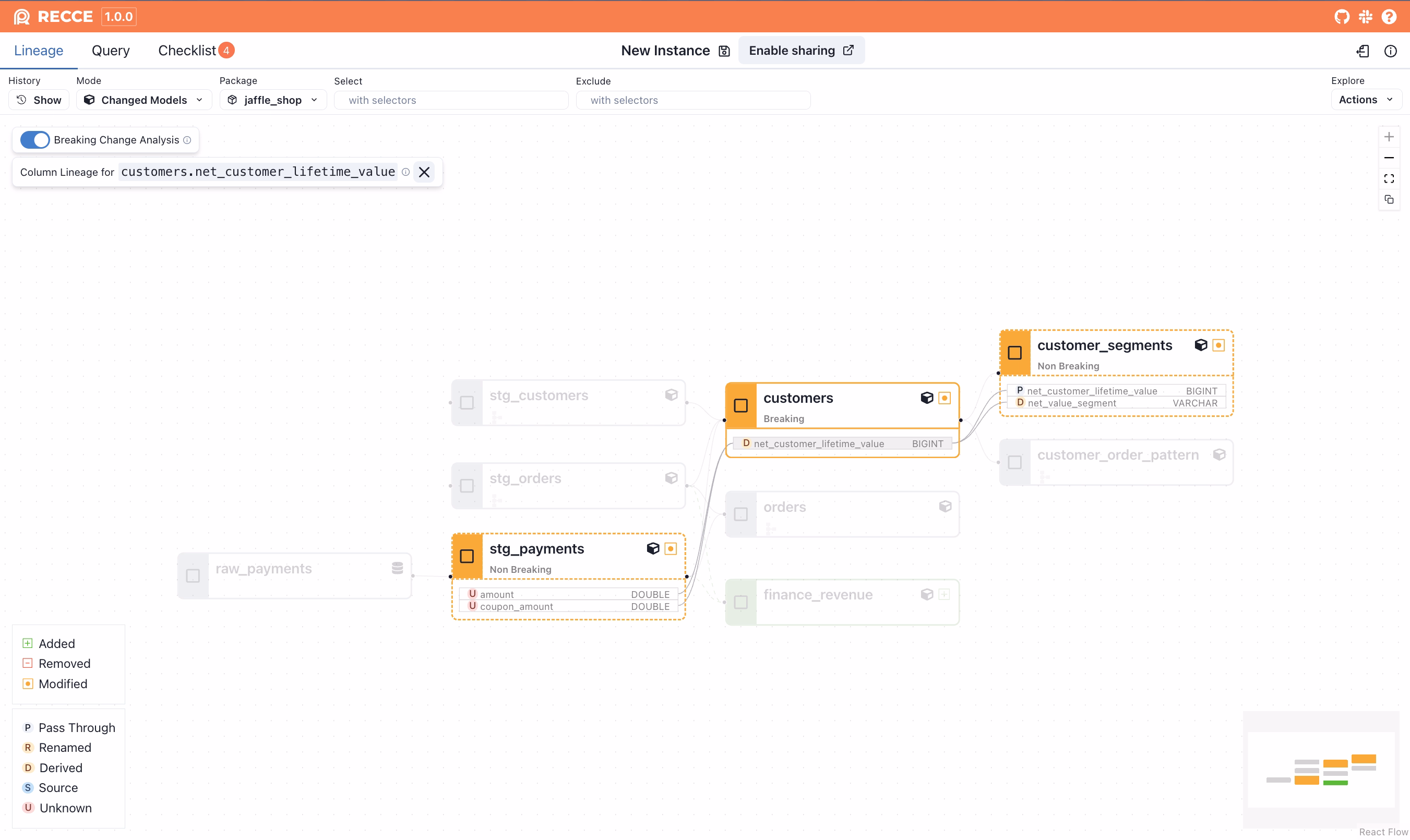
Task: Click the cube icon on customer_order_pattern node
Action: [1218, 454]
